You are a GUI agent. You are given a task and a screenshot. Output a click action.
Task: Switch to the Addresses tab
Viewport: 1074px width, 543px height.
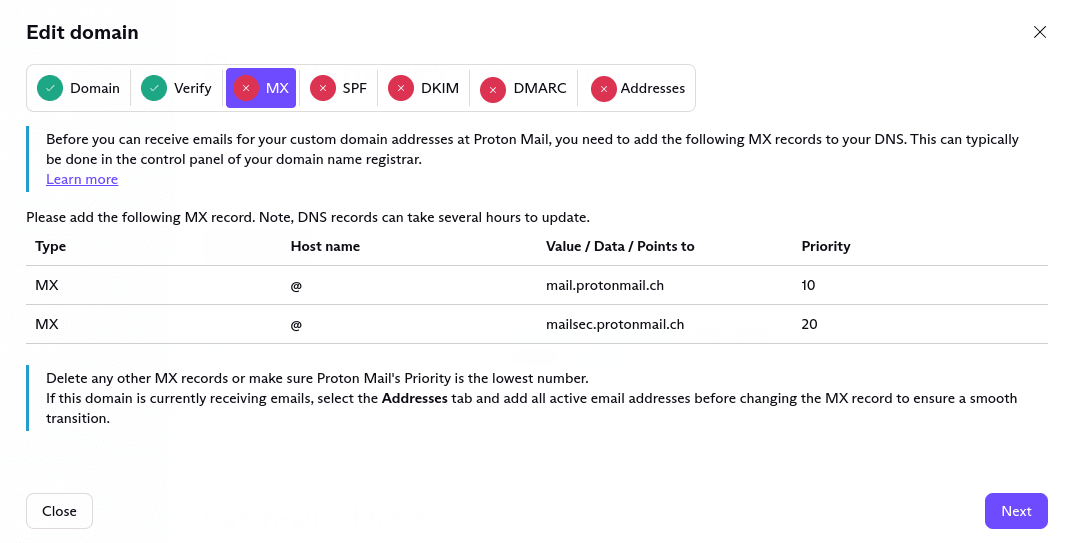tap(638, 88)
